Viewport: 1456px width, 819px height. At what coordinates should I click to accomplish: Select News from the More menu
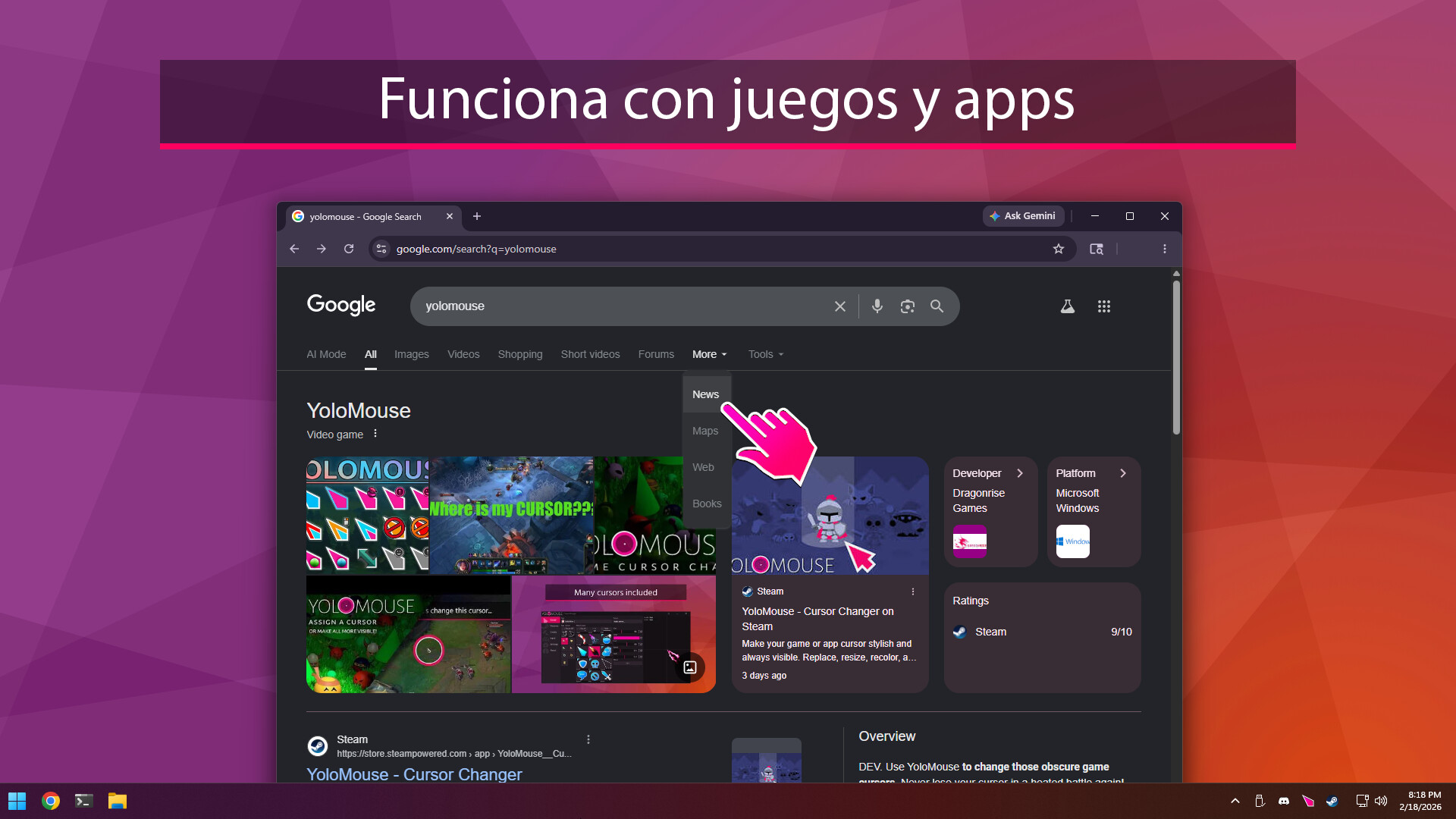pos(706,394)
